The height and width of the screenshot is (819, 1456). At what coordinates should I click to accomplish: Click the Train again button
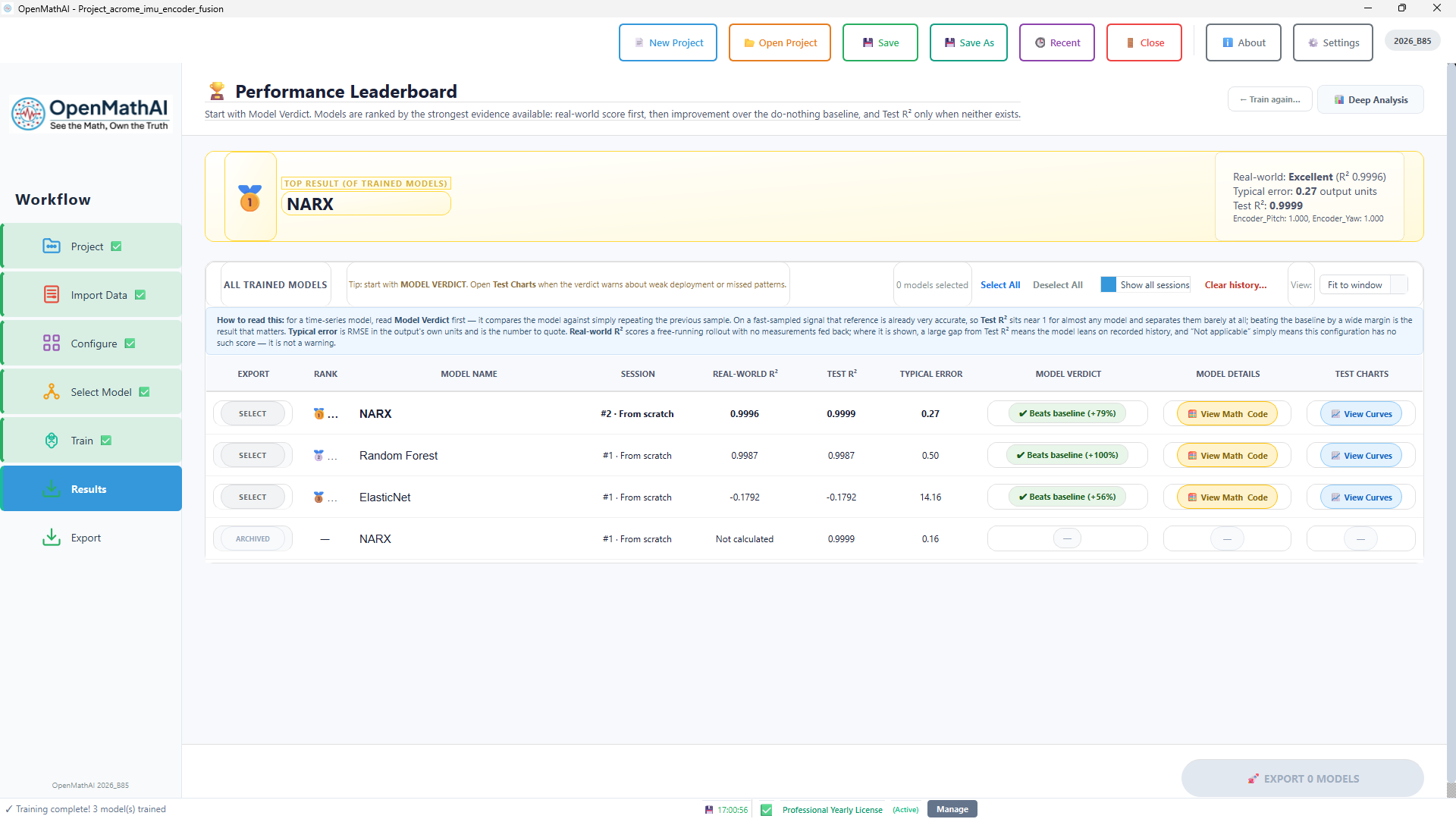coord(1270,99)
